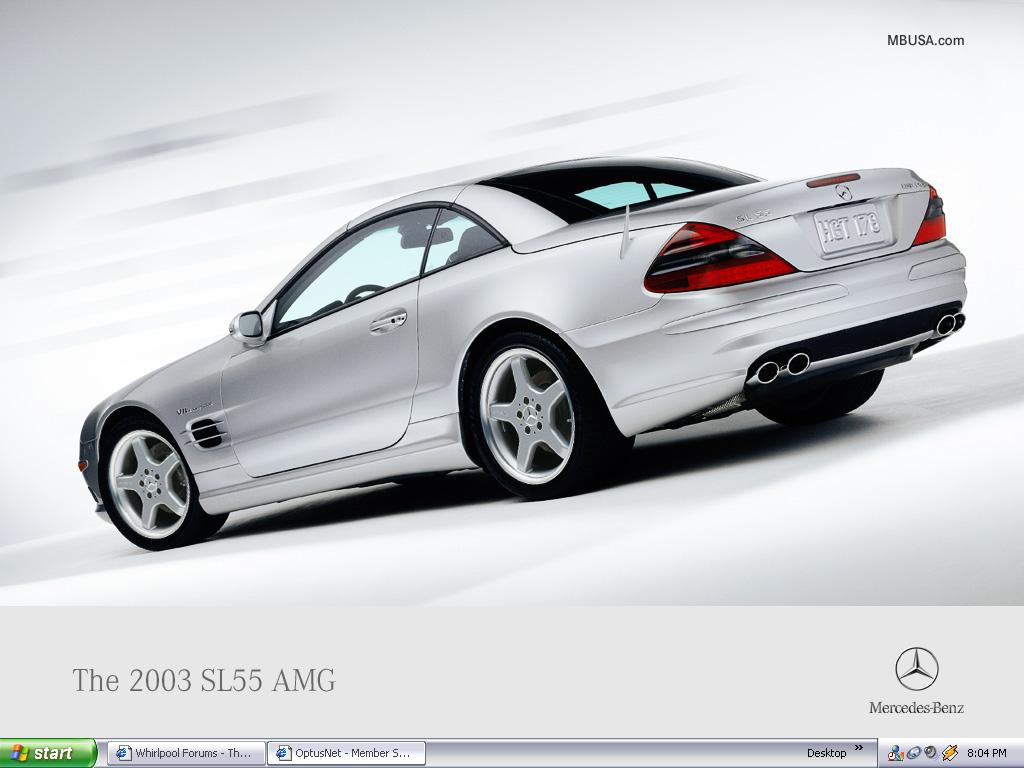Viewport: 1024px width, 768px height.
Task: Open the Windows XP start menu
Action: tap(48, 753)
